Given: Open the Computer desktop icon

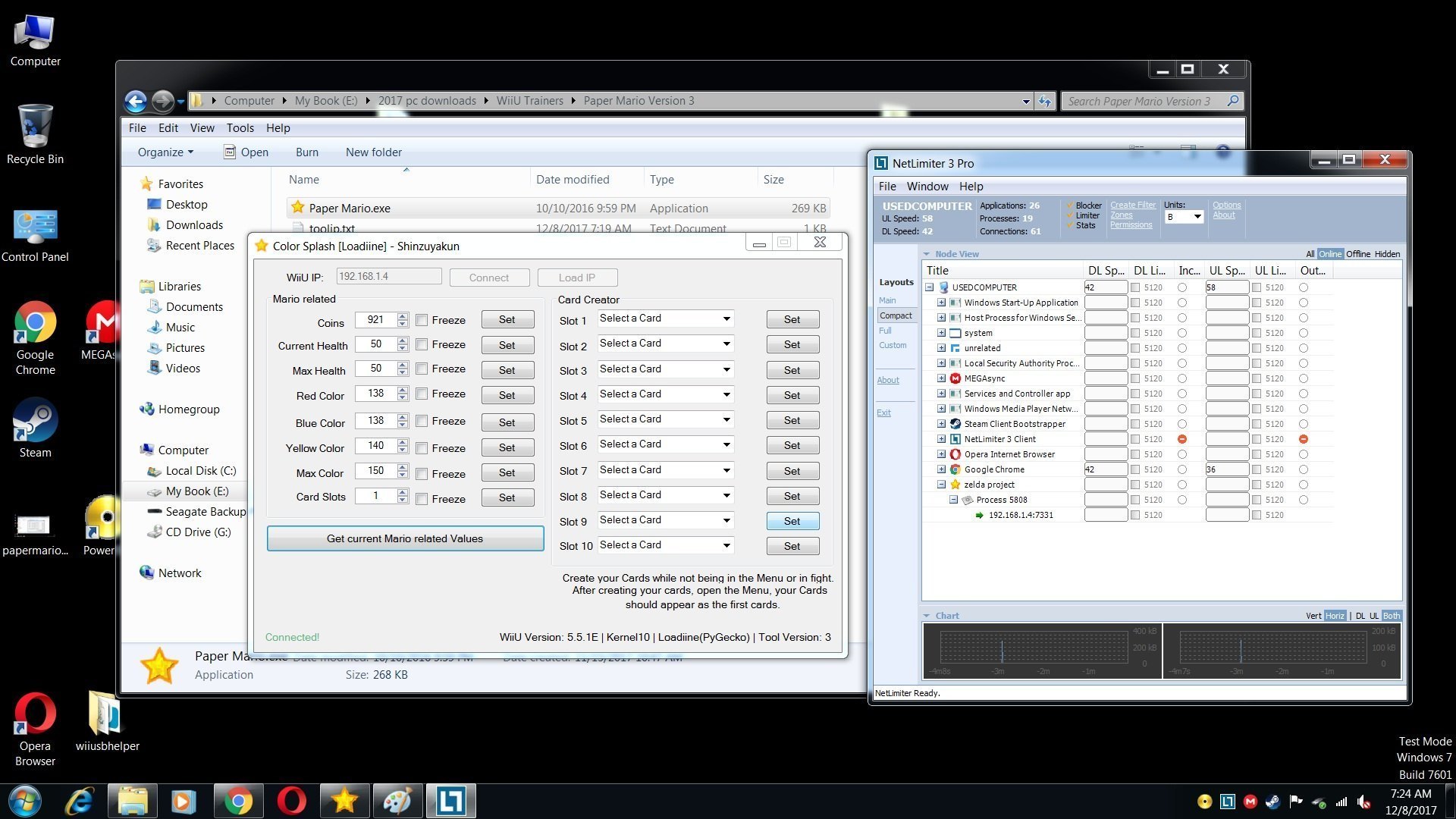Looking at the screenshot, I should [35, 39].
